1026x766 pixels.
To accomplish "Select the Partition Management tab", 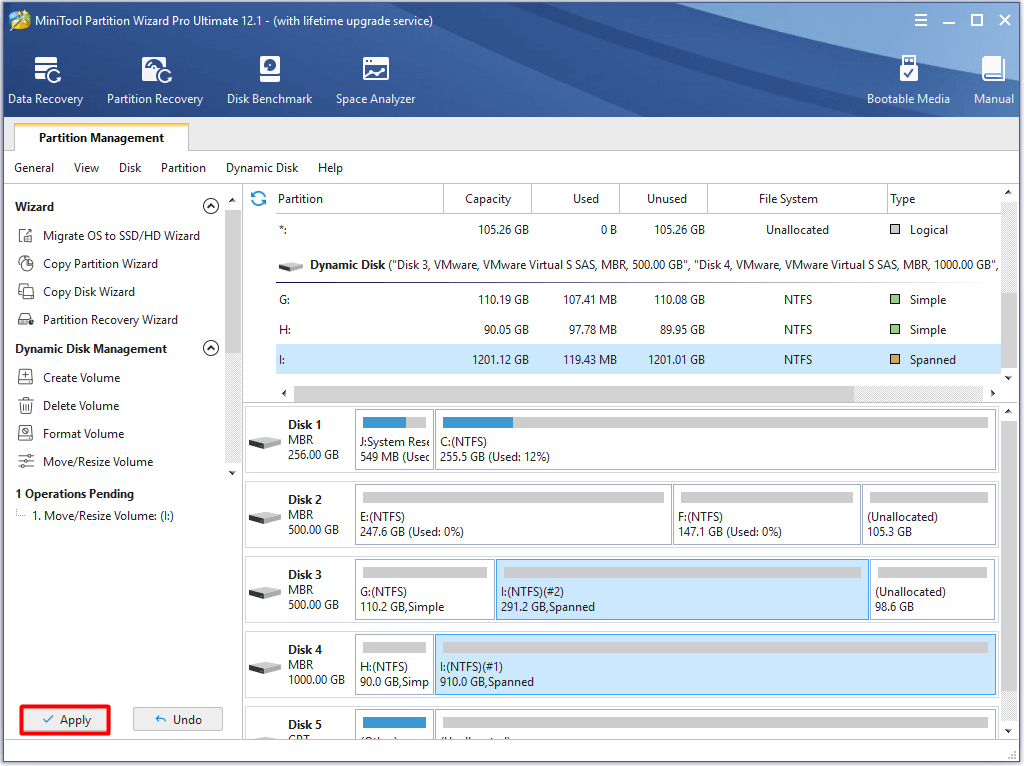I will 101,137.
